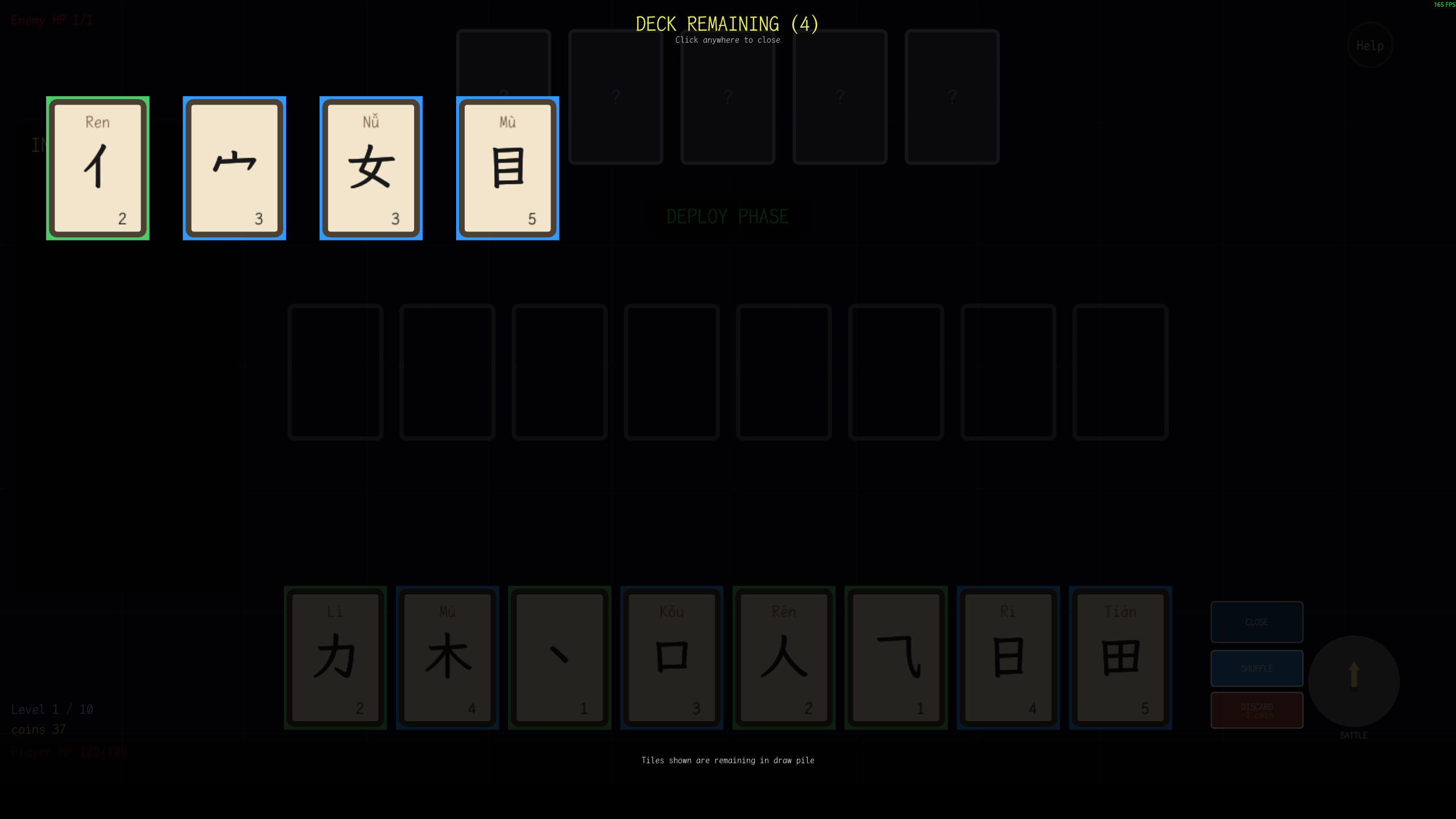This screenshot has height=819, width=1456.
Task: Click the single-stroke dot tile worth 1
Action: click(x=560, y=660)
